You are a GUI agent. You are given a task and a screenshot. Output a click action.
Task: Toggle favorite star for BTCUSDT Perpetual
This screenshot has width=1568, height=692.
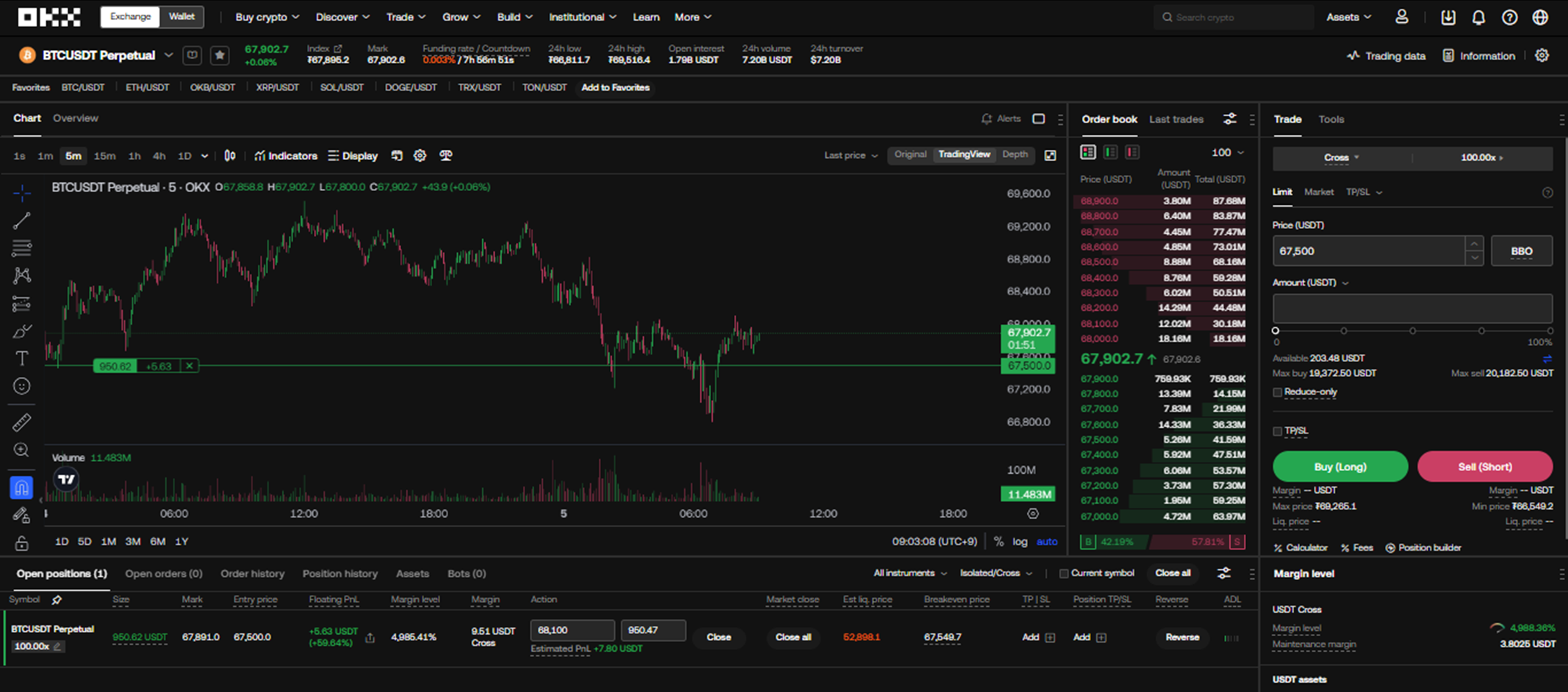pos(219,55)
